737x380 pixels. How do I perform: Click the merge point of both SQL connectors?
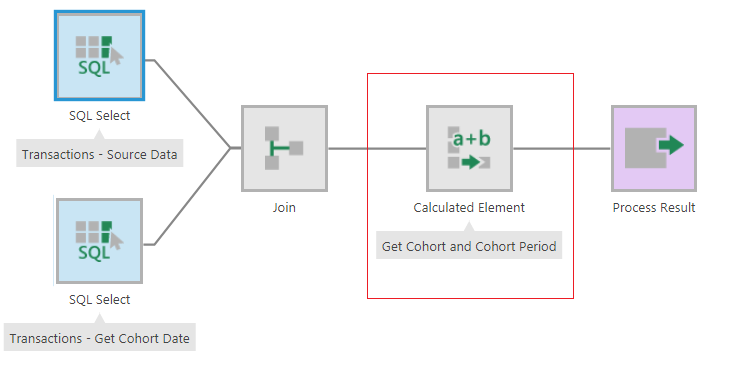click(x=230, y=149)
